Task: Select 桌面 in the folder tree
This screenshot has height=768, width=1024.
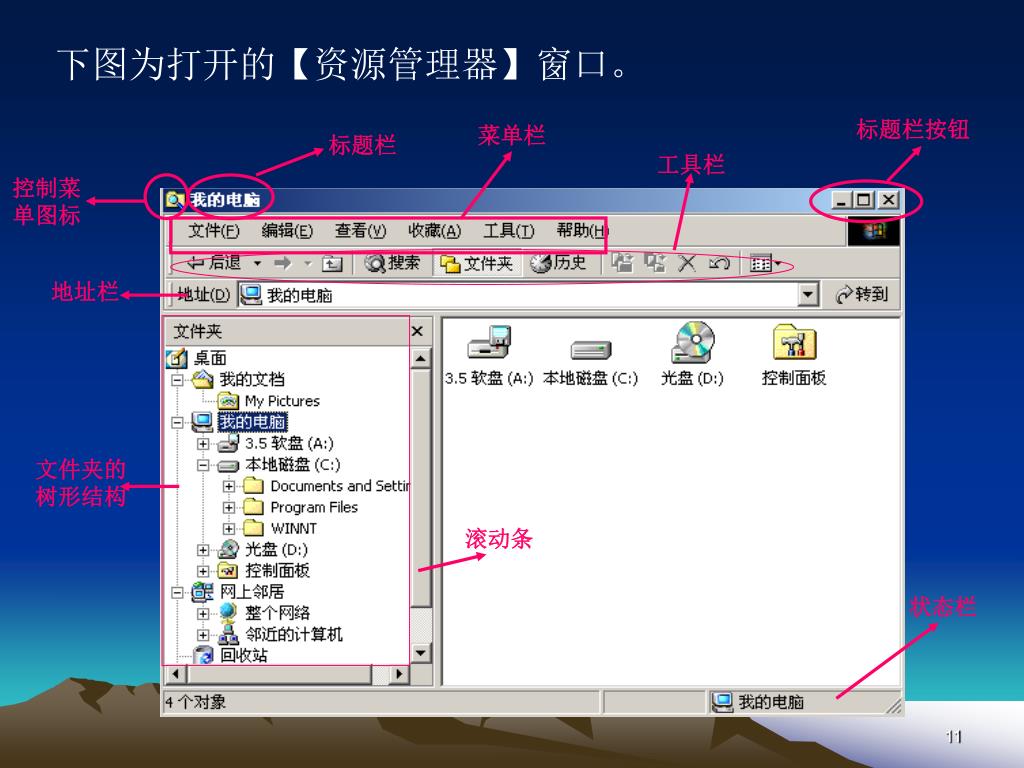Action: 210,358
